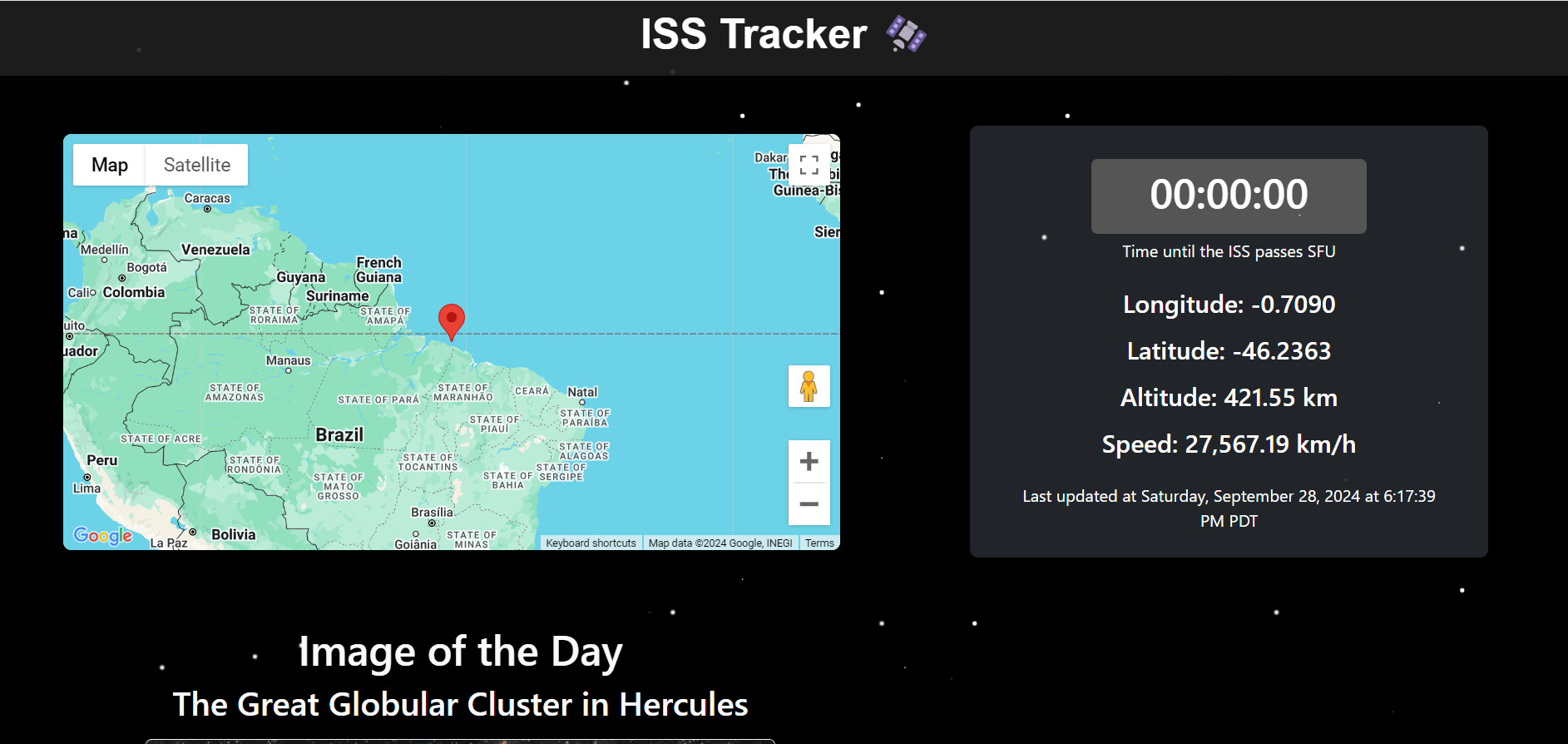Open map Terms link

(819, 543)
